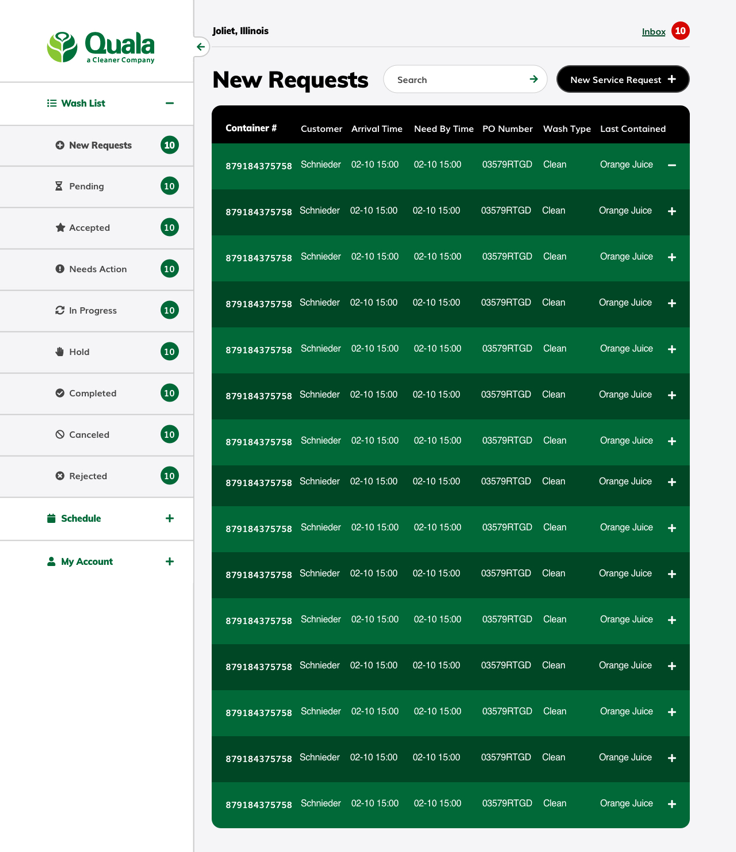Click the My Account person icon
Viewport: 736px width, 852px height.
coord(51,561)
